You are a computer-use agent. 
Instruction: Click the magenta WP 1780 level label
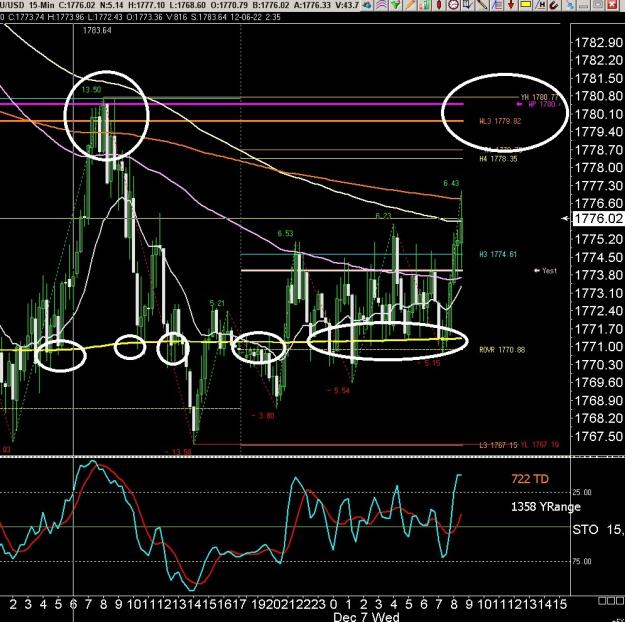click(541, 104)
